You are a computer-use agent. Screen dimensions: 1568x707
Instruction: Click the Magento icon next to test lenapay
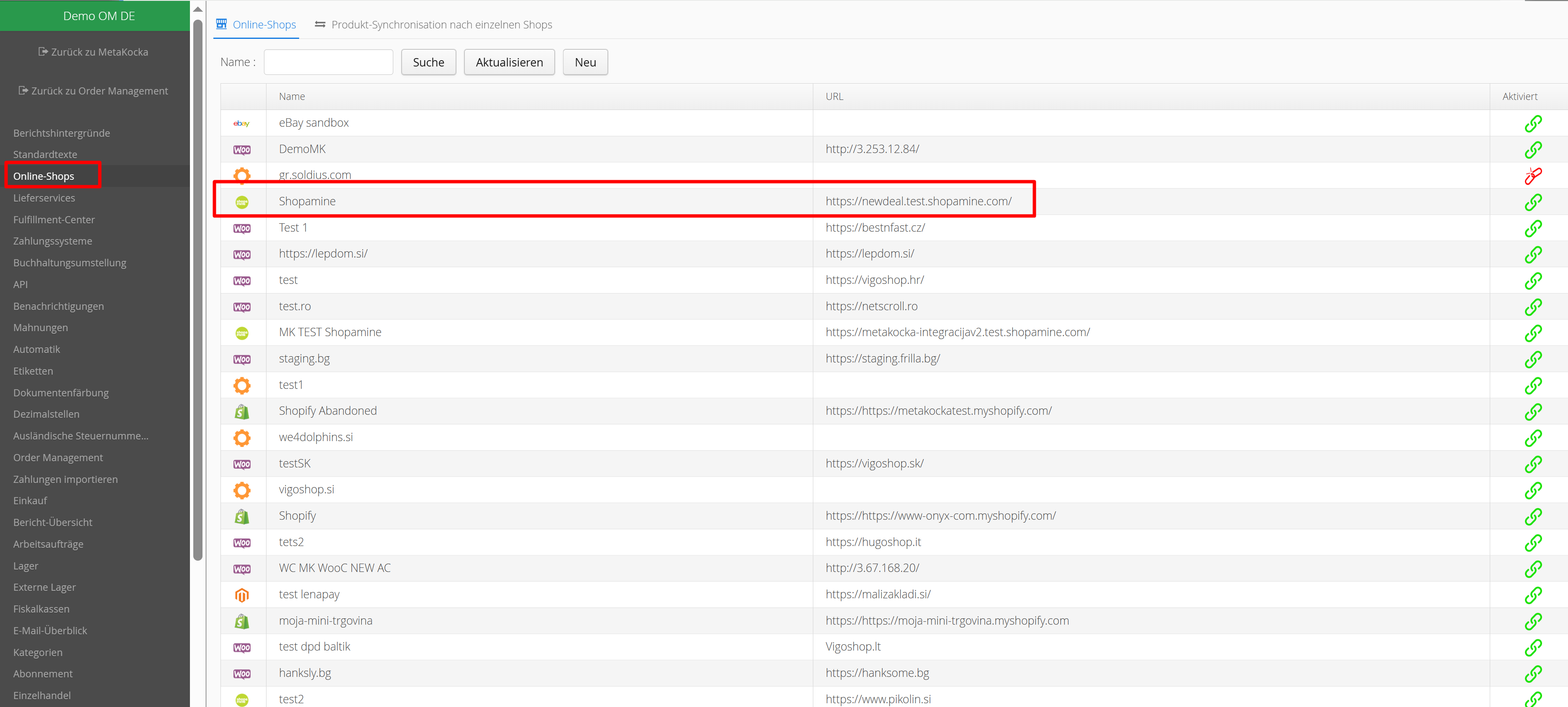242,595
